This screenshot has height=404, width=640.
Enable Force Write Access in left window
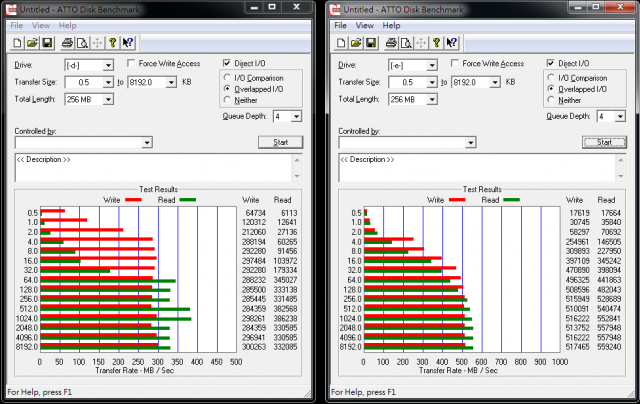131,63
